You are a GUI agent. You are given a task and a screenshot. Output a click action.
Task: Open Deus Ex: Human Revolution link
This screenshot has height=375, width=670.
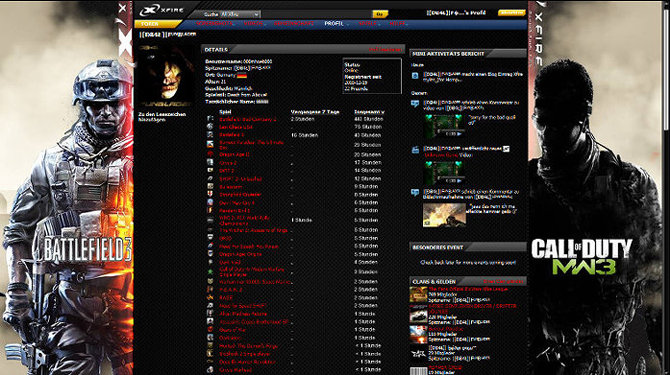pos(247,362)
